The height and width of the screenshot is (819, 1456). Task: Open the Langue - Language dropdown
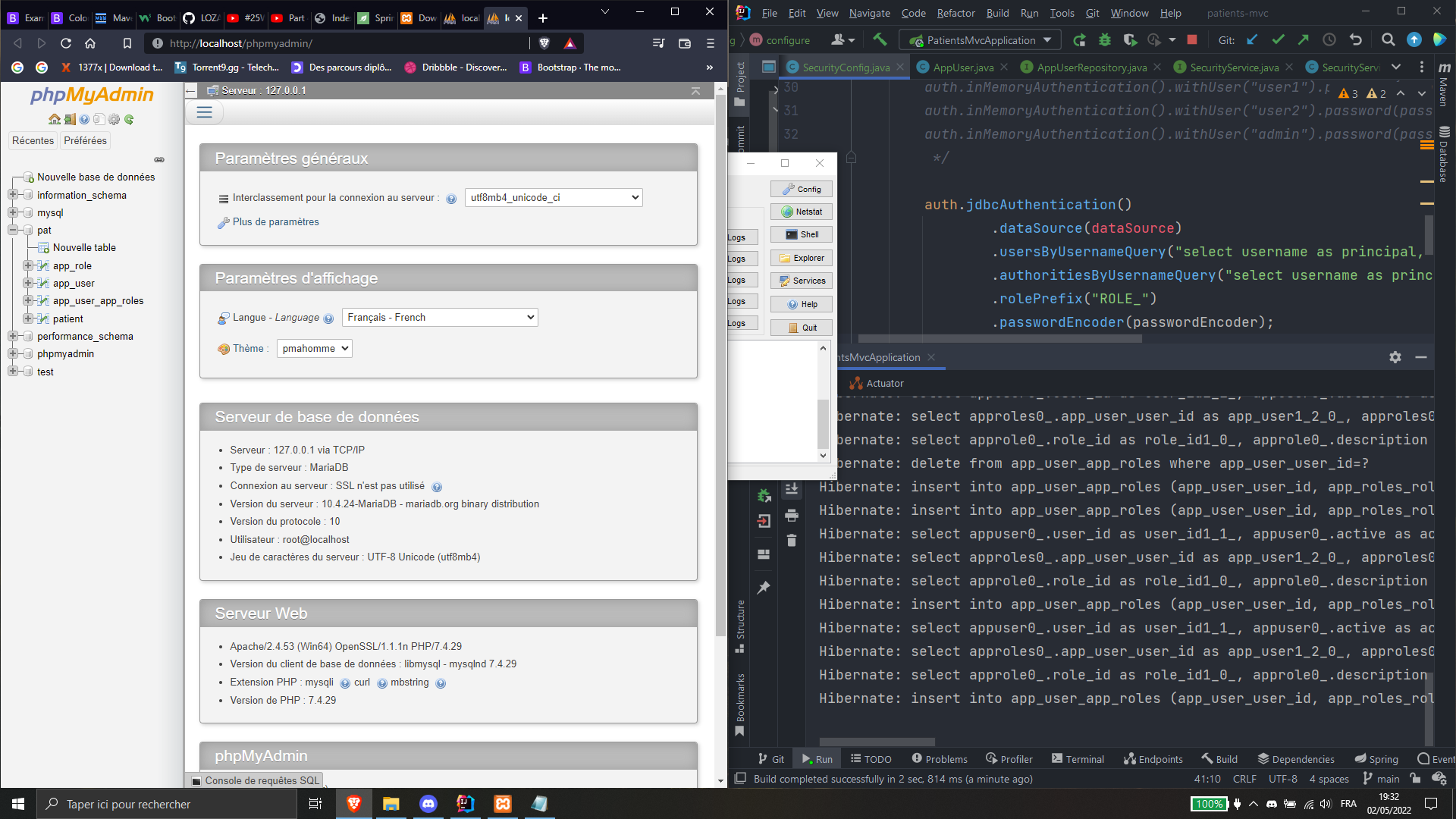(x=440, y=317)
